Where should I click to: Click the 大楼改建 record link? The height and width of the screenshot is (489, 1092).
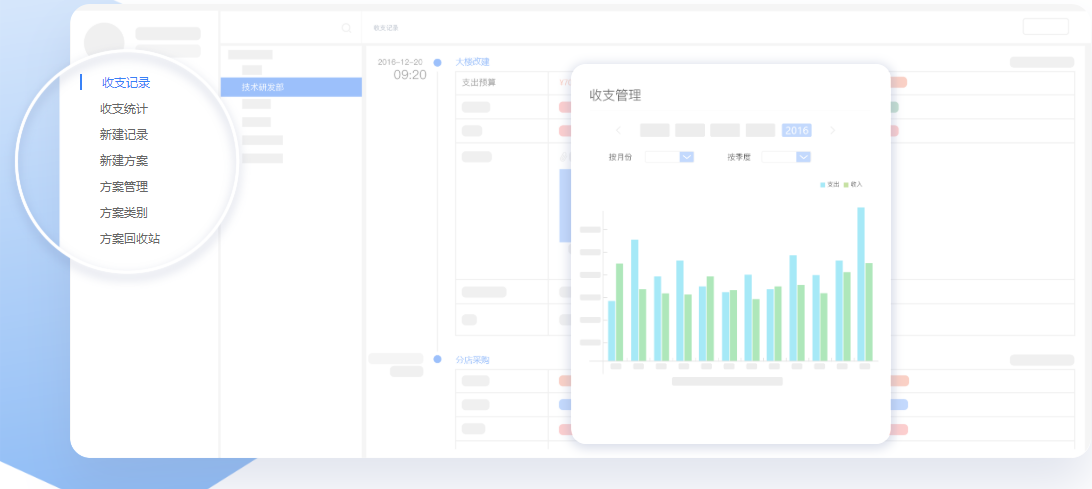pos(472,62)
